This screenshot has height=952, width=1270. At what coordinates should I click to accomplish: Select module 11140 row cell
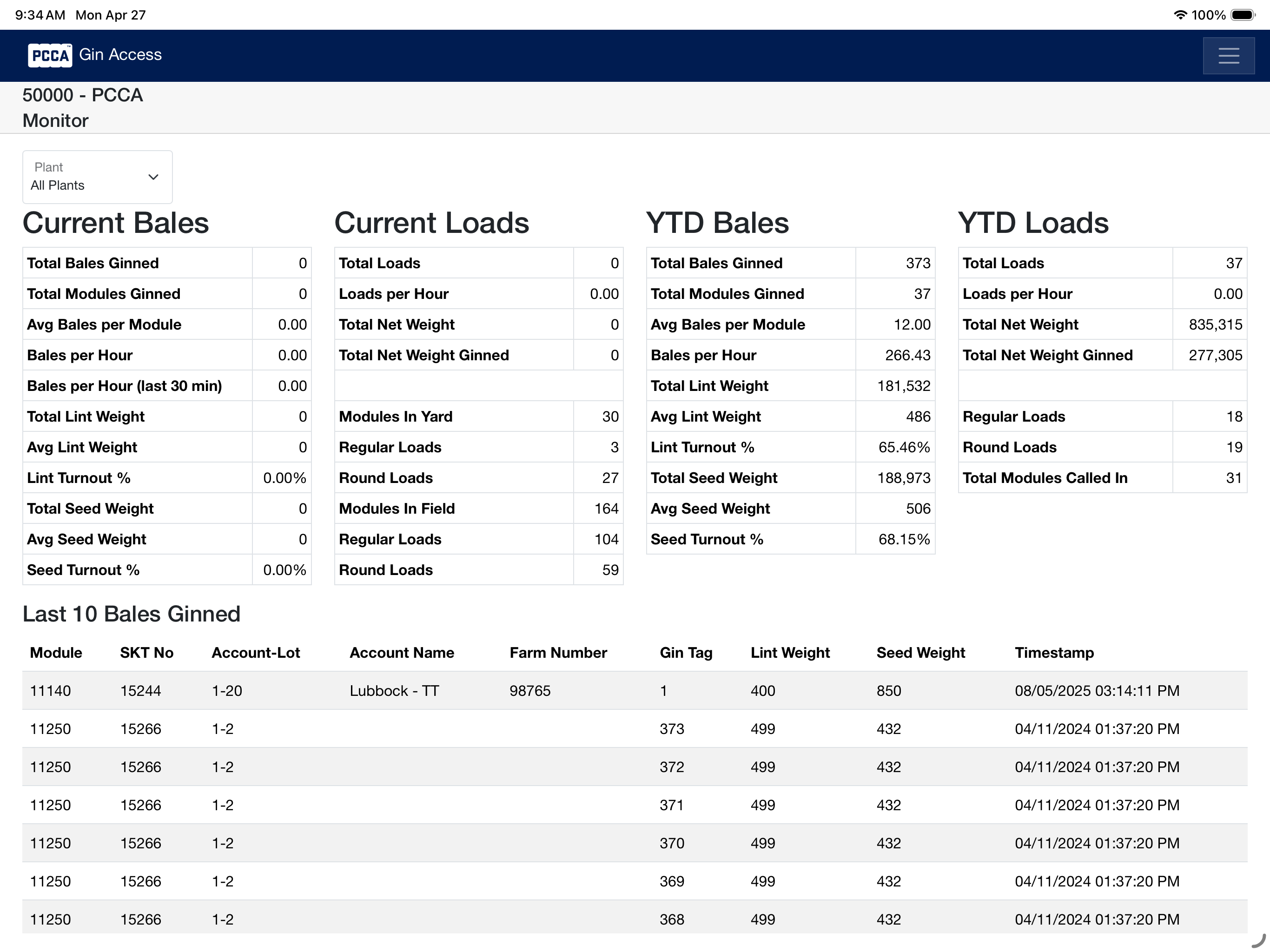pos(51,691)
